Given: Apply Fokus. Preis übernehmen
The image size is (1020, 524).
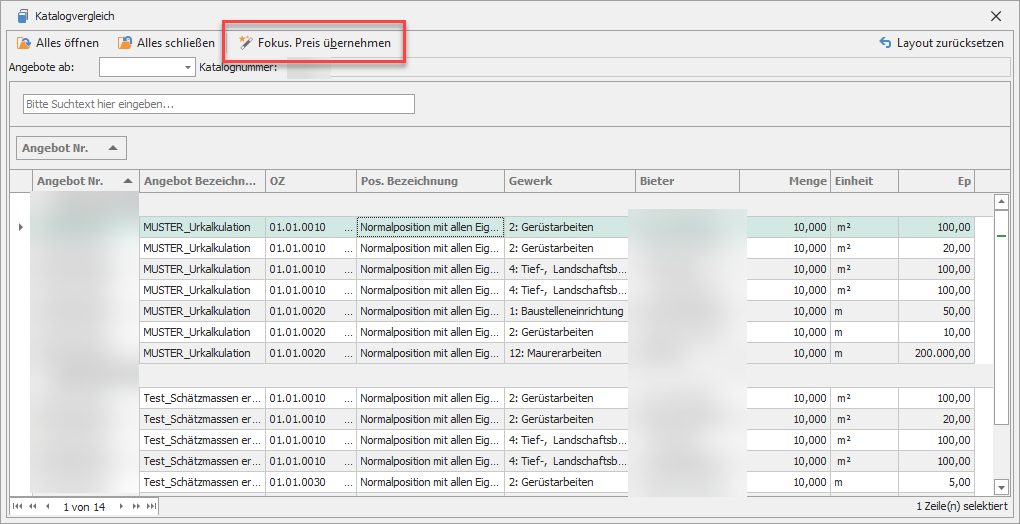Looking at the screenshot, I should point(314,43).
